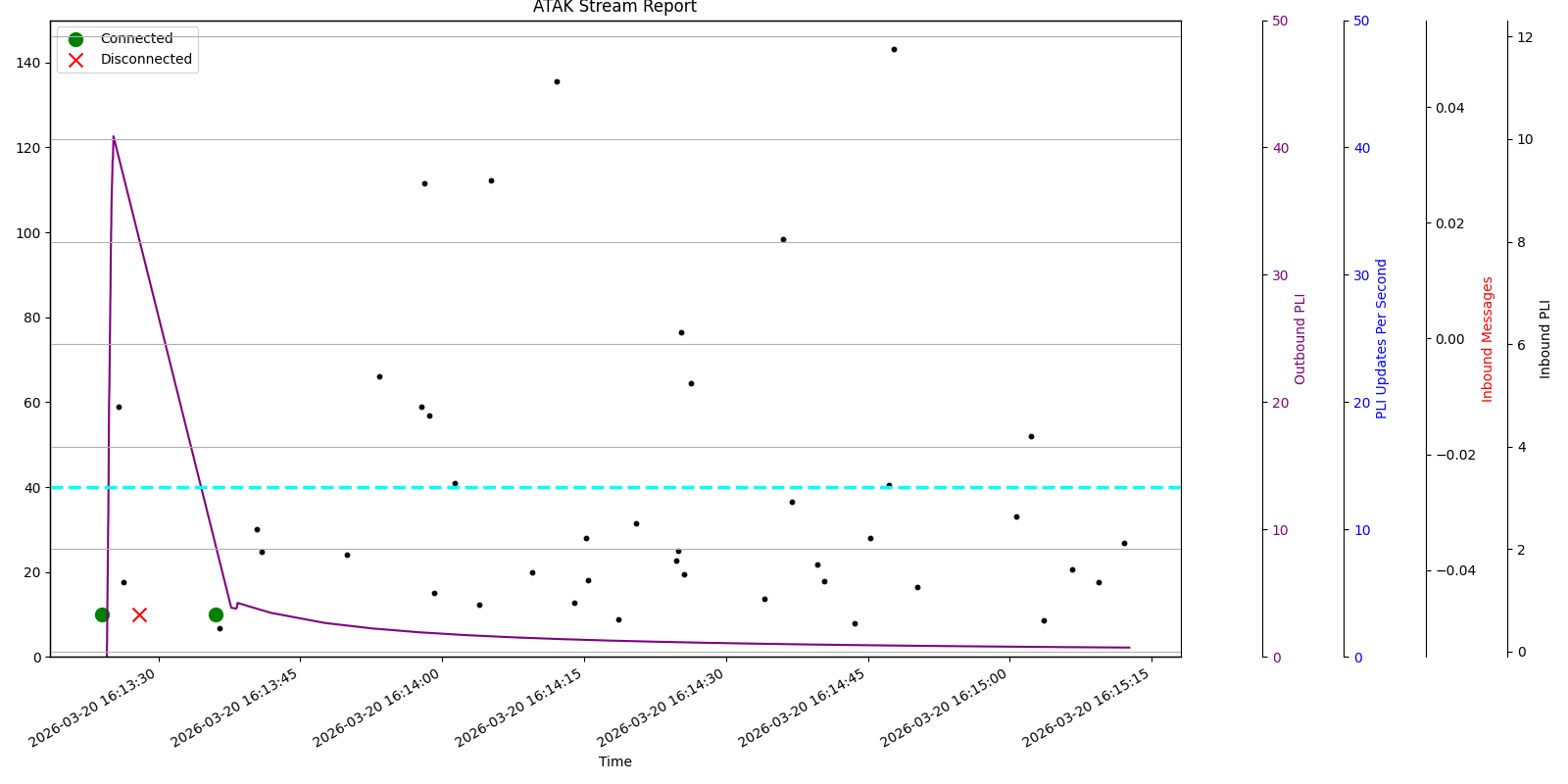Click the topmost black data point near 143
Viewport: 1568px width, 784px height.
(x=894, y=49)
